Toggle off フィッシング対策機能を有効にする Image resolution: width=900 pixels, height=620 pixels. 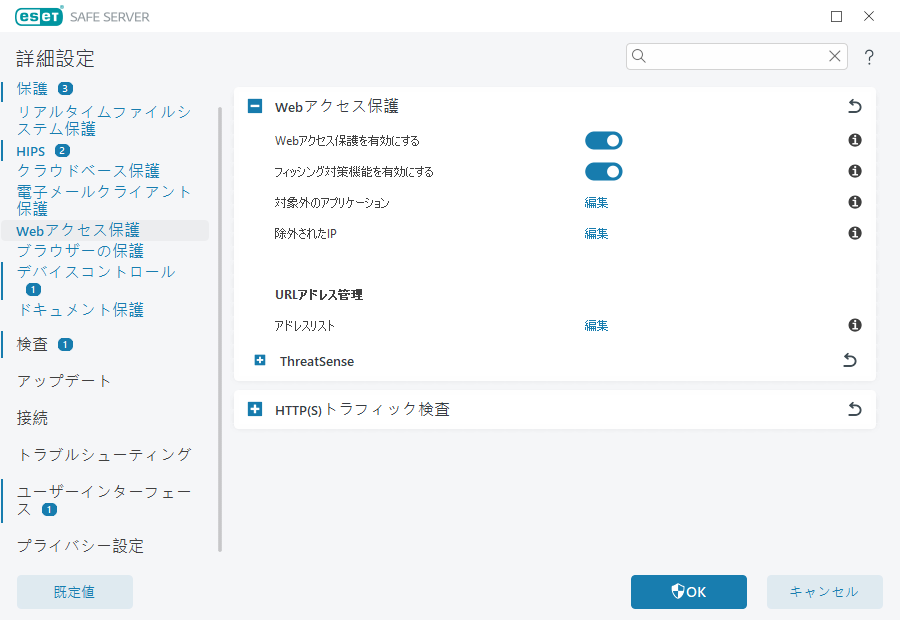click(x=603, y=171)
